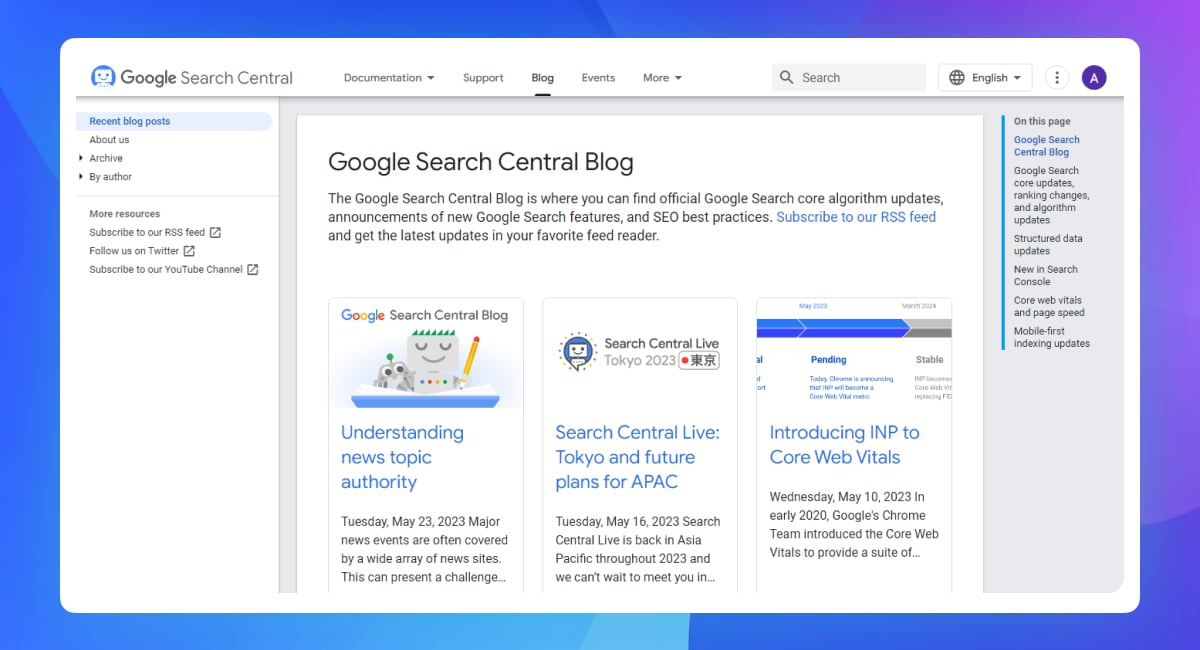Expand the By author section
The image size is (1200, 650).
coord(81,177)
